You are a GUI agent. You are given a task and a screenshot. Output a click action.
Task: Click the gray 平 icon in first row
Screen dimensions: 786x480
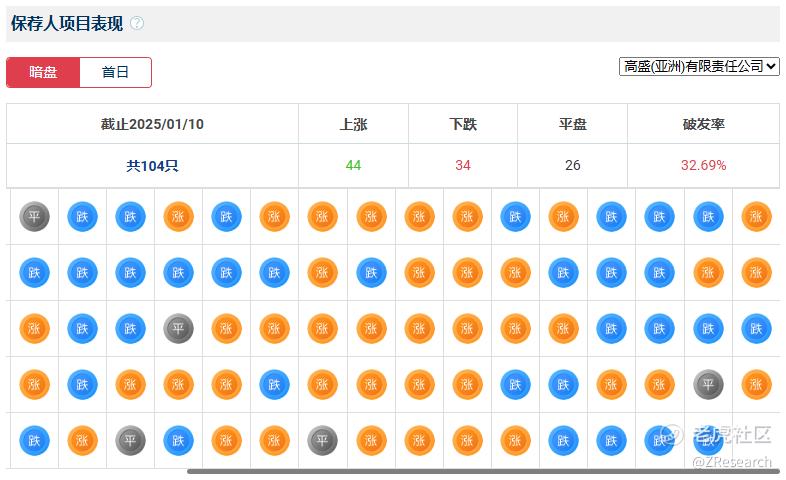pos(35,216)
